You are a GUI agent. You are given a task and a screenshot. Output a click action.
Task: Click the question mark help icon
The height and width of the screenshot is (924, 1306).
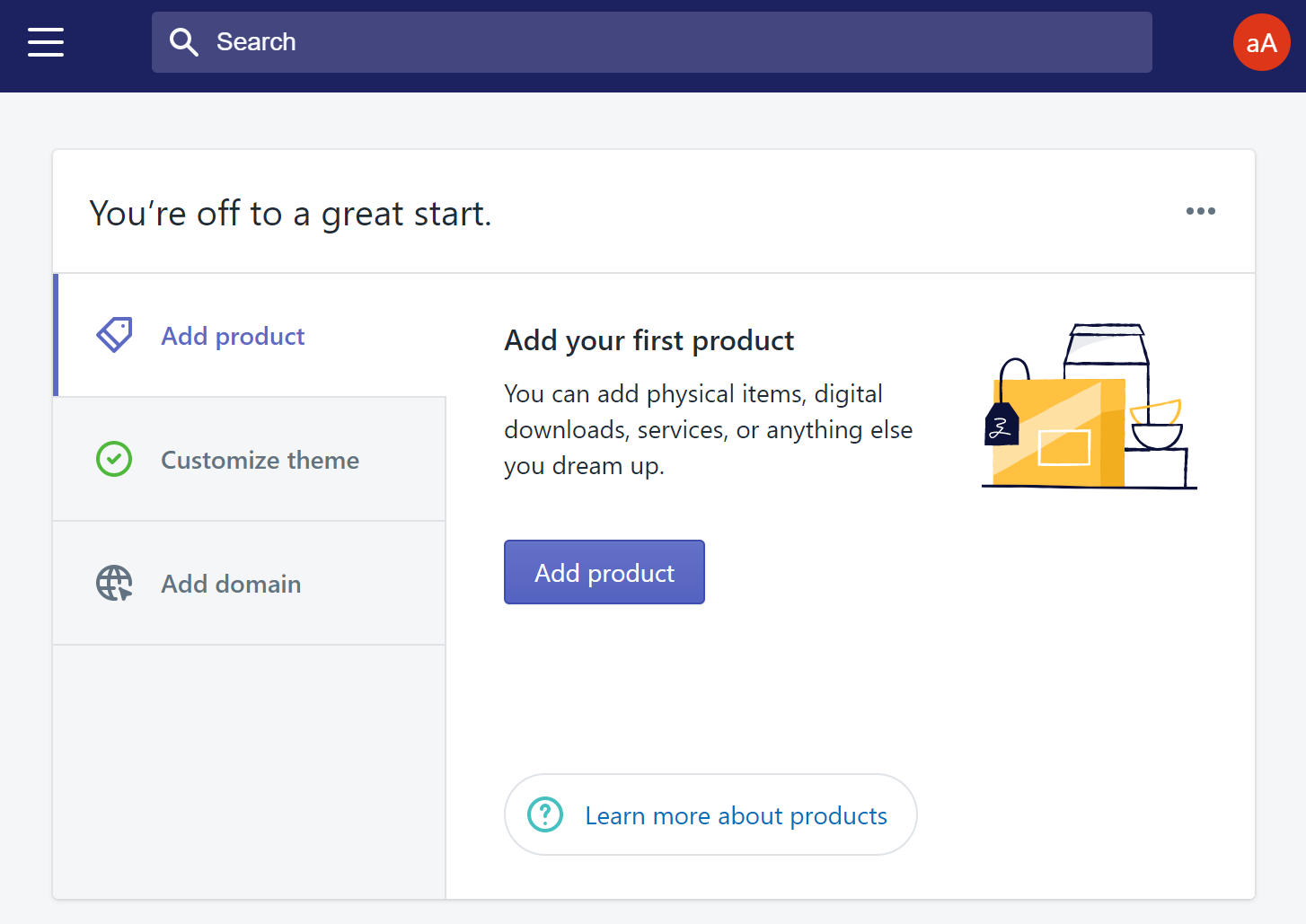[x=545, y=814]
